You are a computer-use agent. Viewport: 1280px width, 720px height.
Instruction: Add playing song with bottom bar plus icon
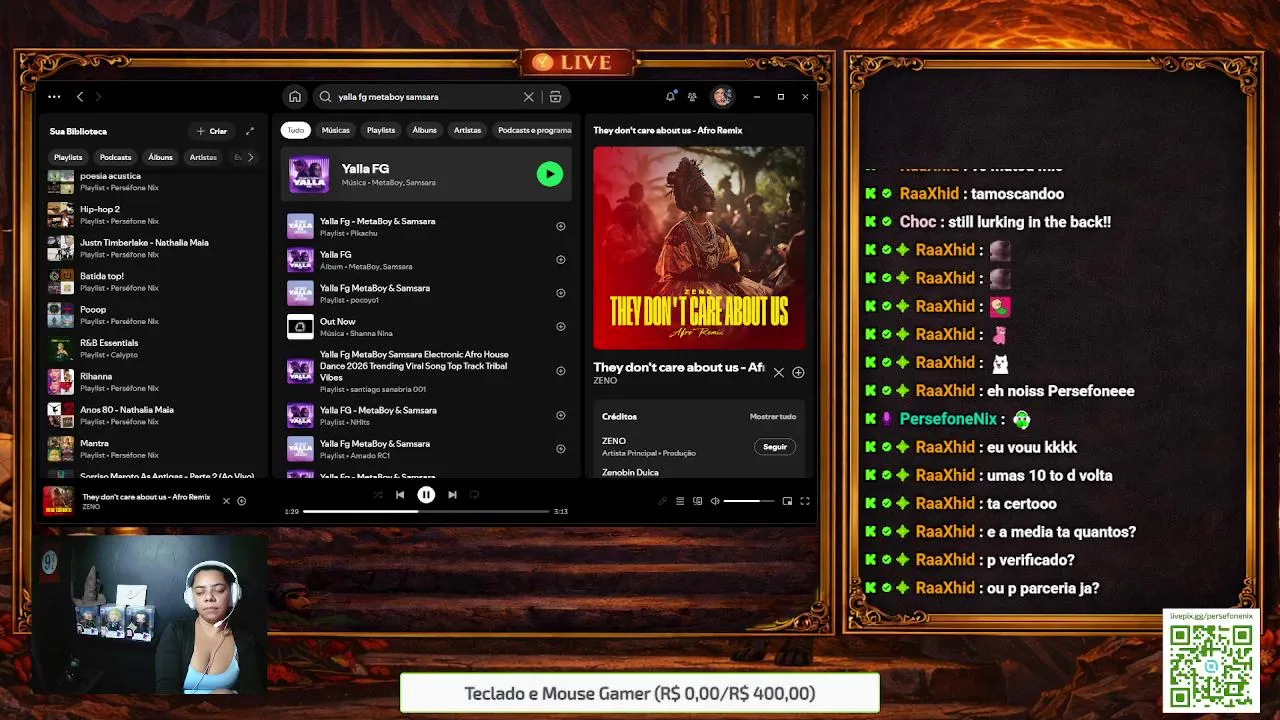pyautogui.click(x=241, y=501)
